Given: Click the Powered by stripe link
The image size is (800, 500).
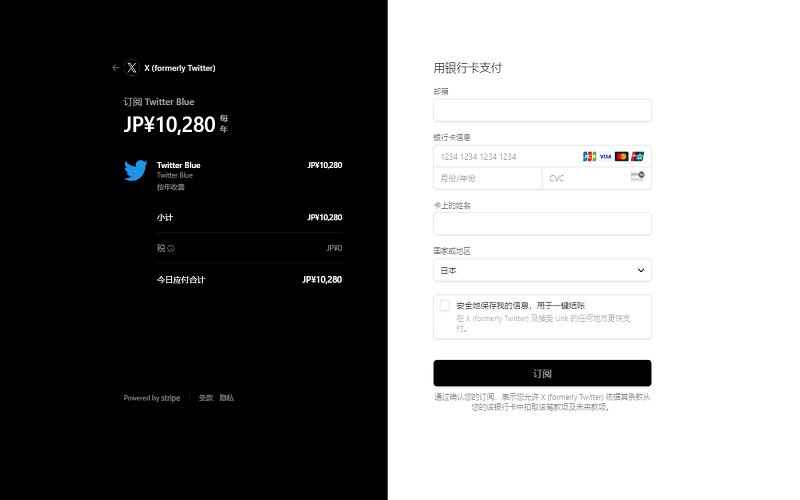Looking at the screenshot, I should point(152,398).
